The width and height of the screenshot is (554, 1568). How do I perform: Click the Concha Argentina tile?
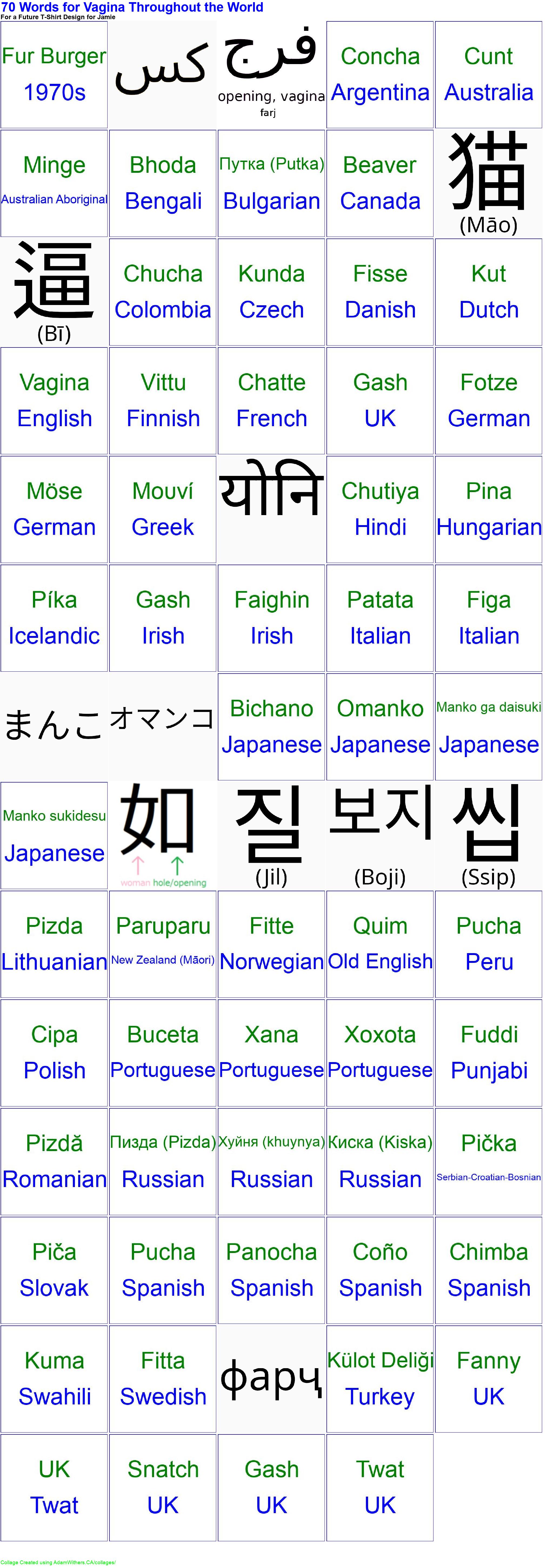[380, 74]
